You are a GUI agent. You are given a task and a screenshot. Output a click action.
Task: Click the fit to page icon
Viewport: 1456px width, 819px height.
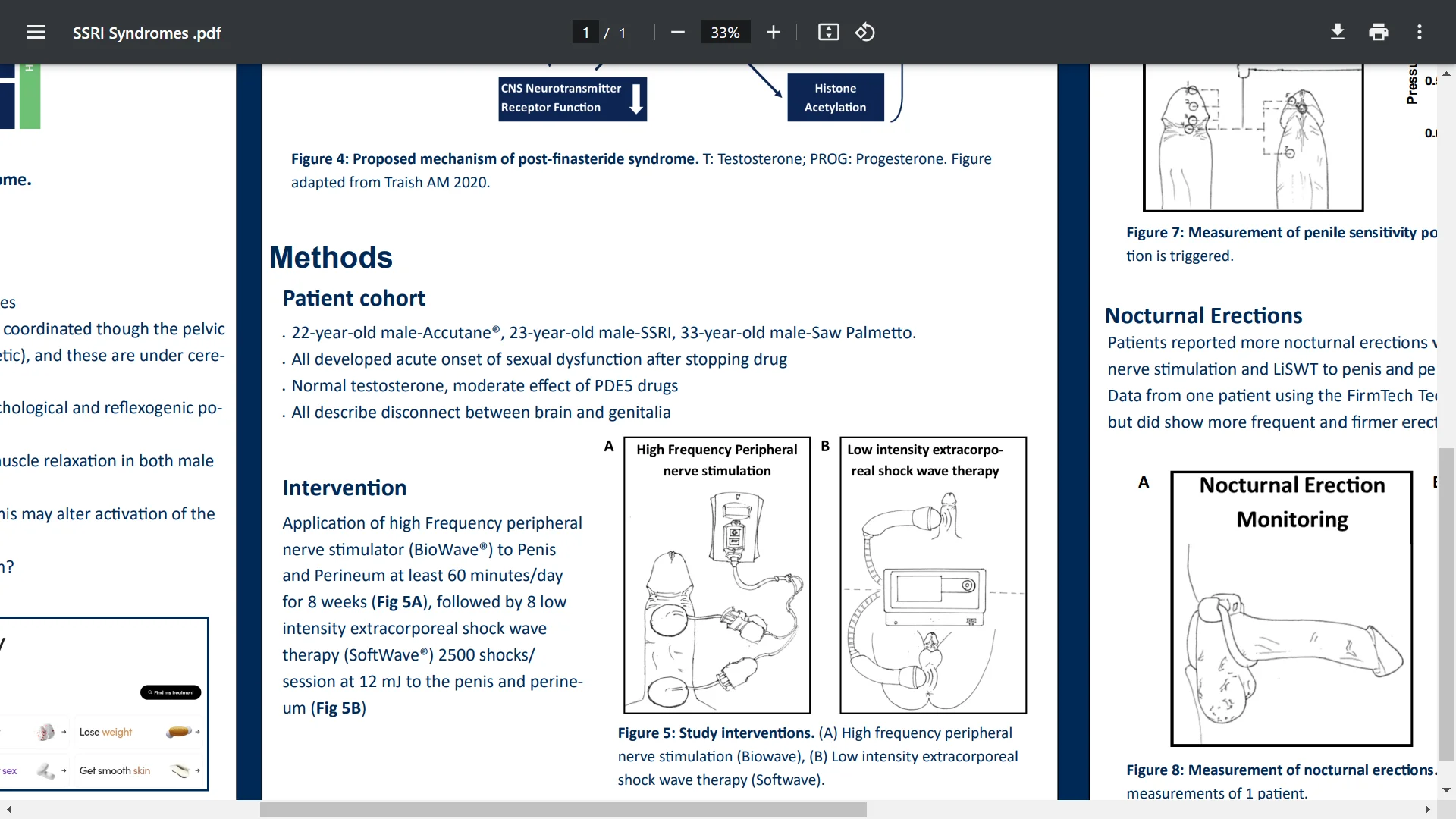[828, 32]
